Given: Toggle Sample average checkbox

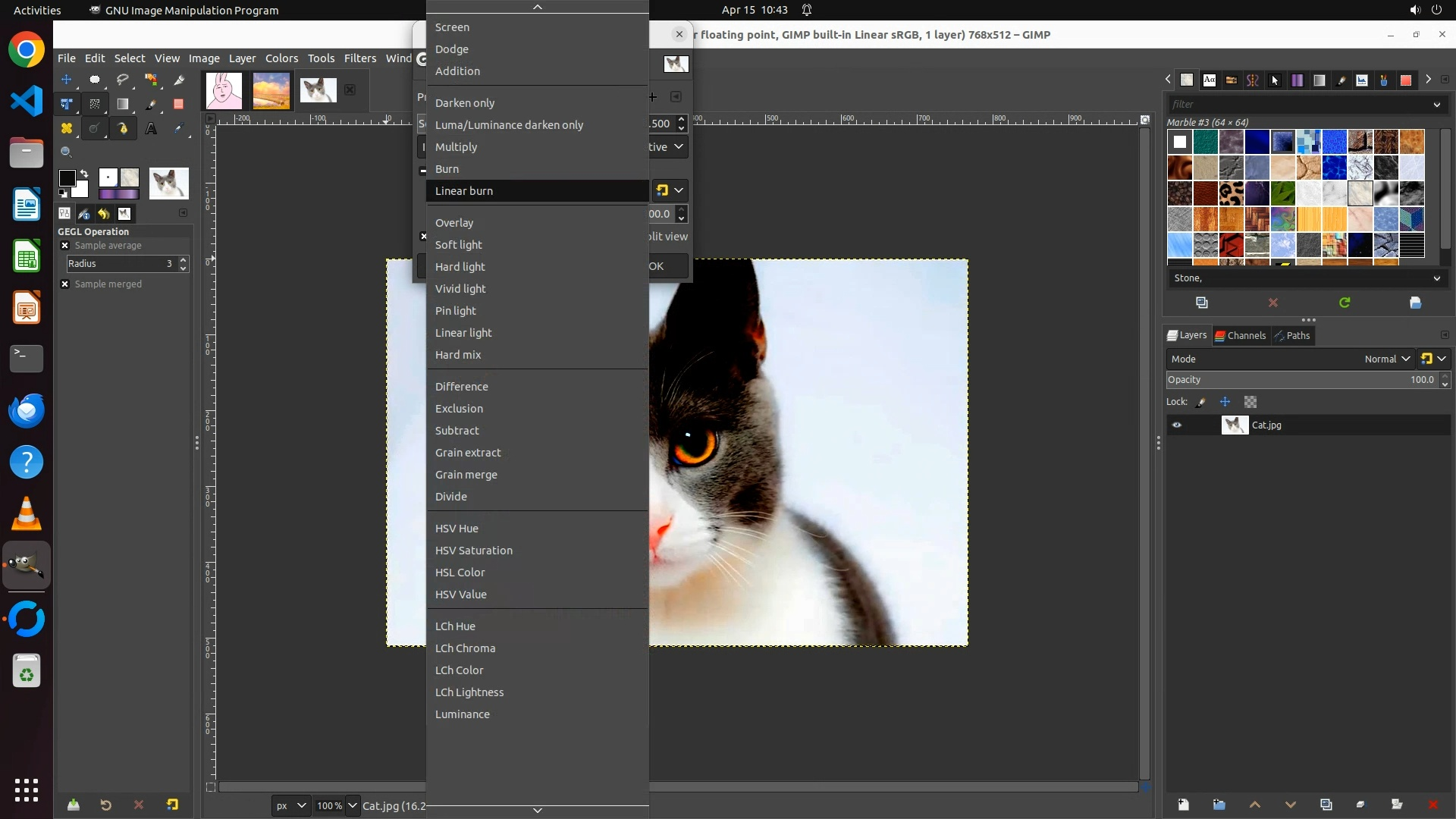Looking at the screenshot, I should pyautogui.click(x=65, y=246).
